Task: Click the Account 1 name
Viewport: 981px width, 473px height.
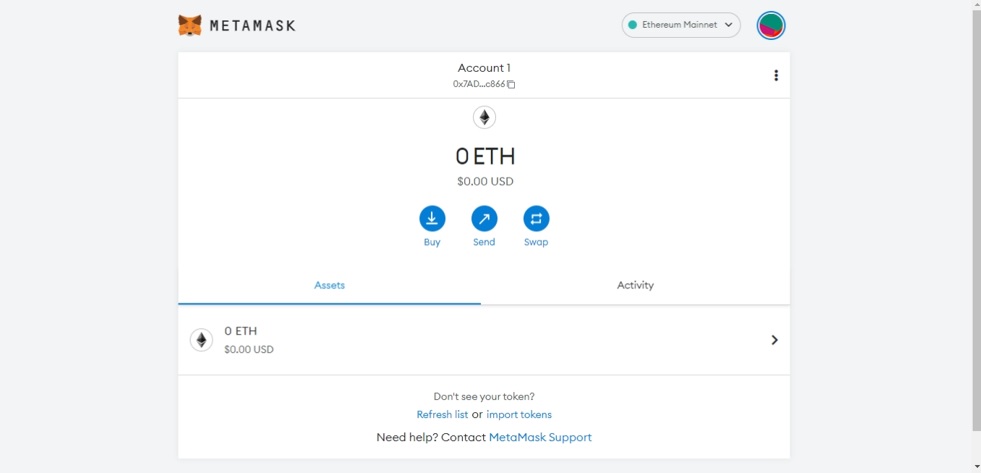Action: pos(484,68)
